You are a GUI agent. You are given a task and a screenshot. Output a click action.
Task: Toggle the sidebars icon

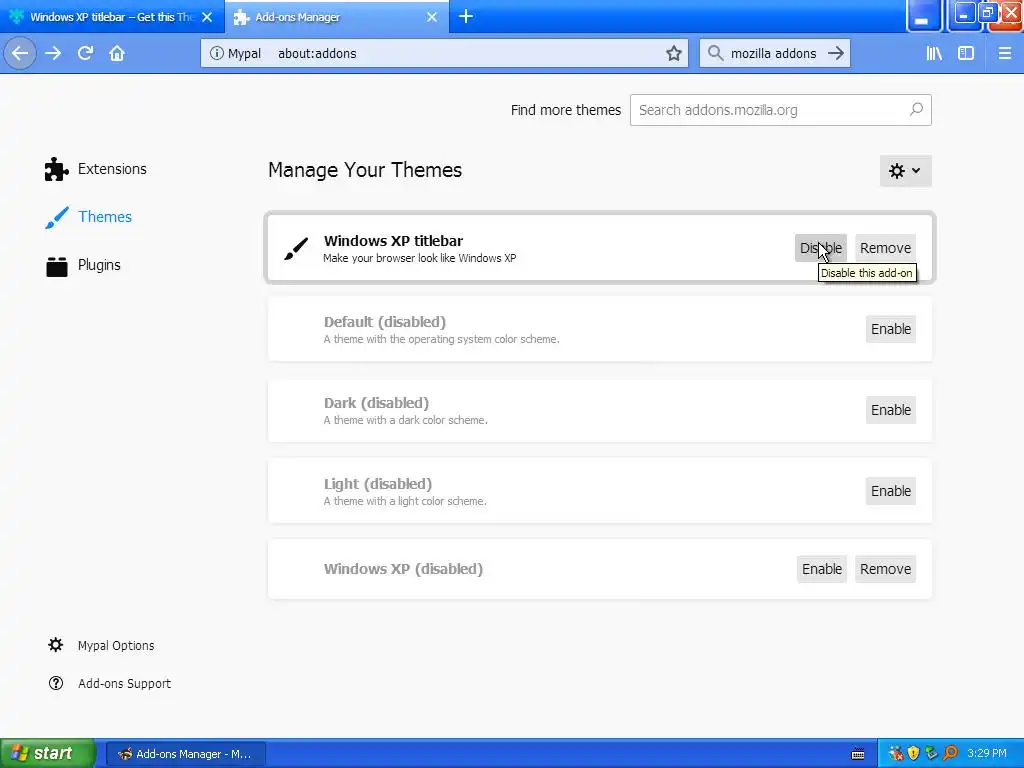click(966, 53)
